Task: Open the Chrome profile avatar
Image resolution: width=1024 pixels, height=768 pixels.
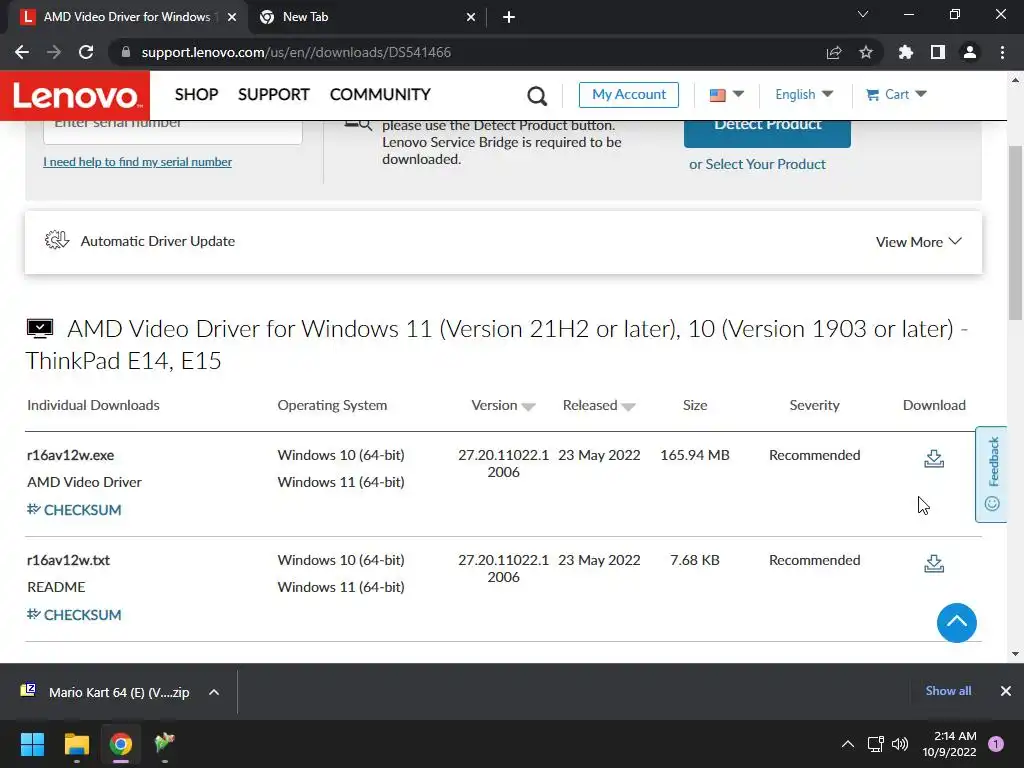Action: (x=970, y=52)
